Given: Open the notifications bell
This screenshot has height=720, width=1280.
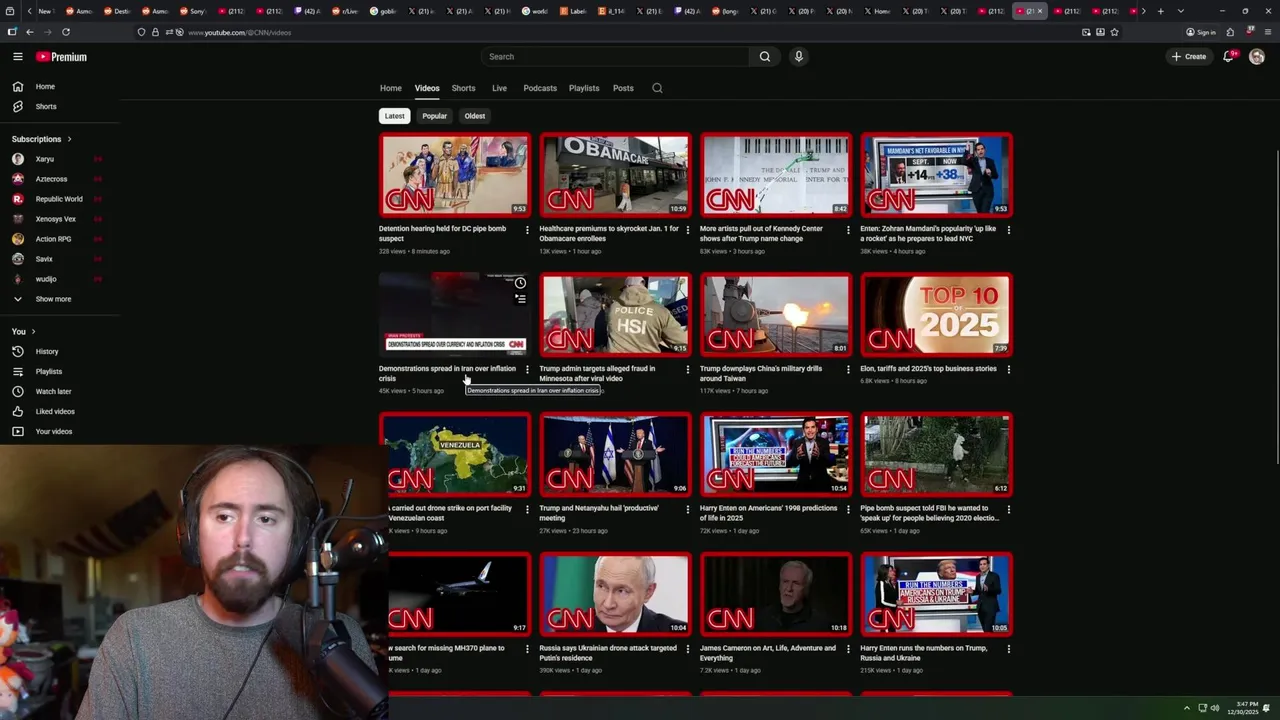Looking at the screenshot, I should pos(1228,57).
